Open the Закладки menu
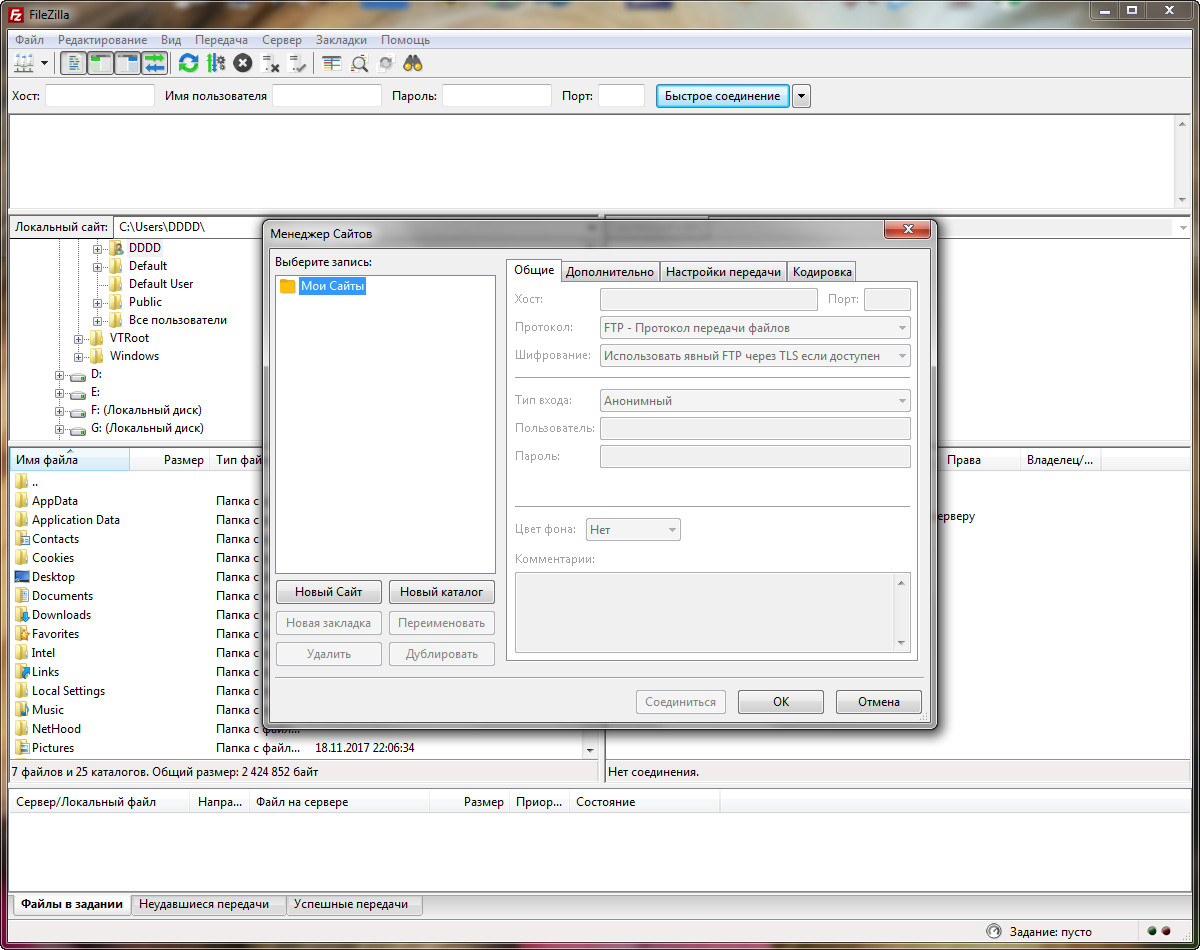Viewport: 1200px width, 950px height. pos(341,40)
